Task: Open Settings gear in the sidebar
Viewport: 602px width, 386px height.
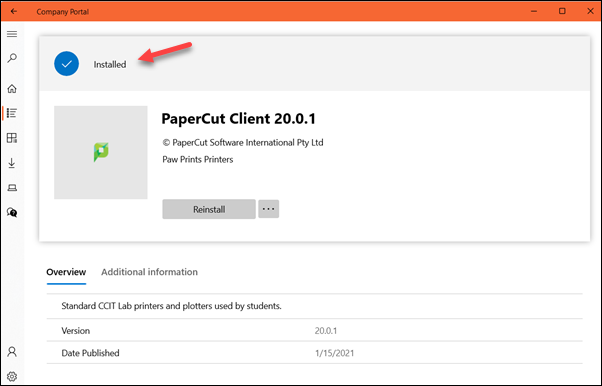Action: tap(12, 376)
